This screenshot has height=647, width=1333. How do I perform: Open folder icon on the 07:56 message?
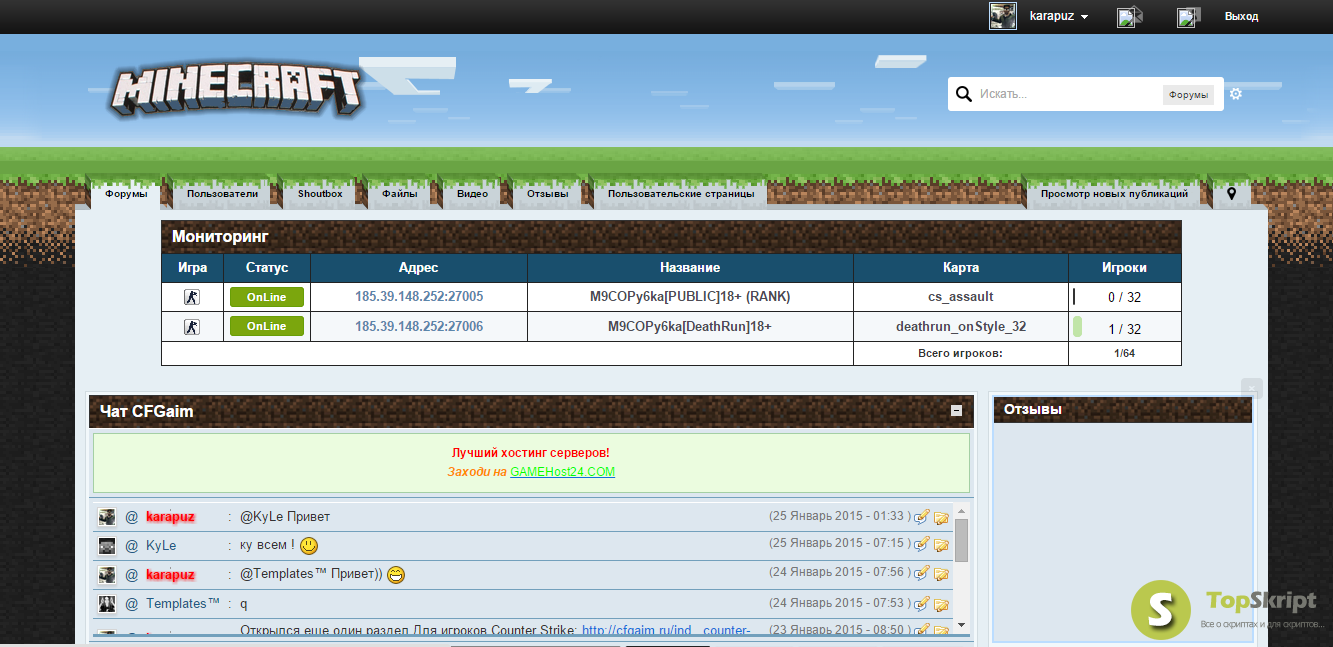coord(941,574)
